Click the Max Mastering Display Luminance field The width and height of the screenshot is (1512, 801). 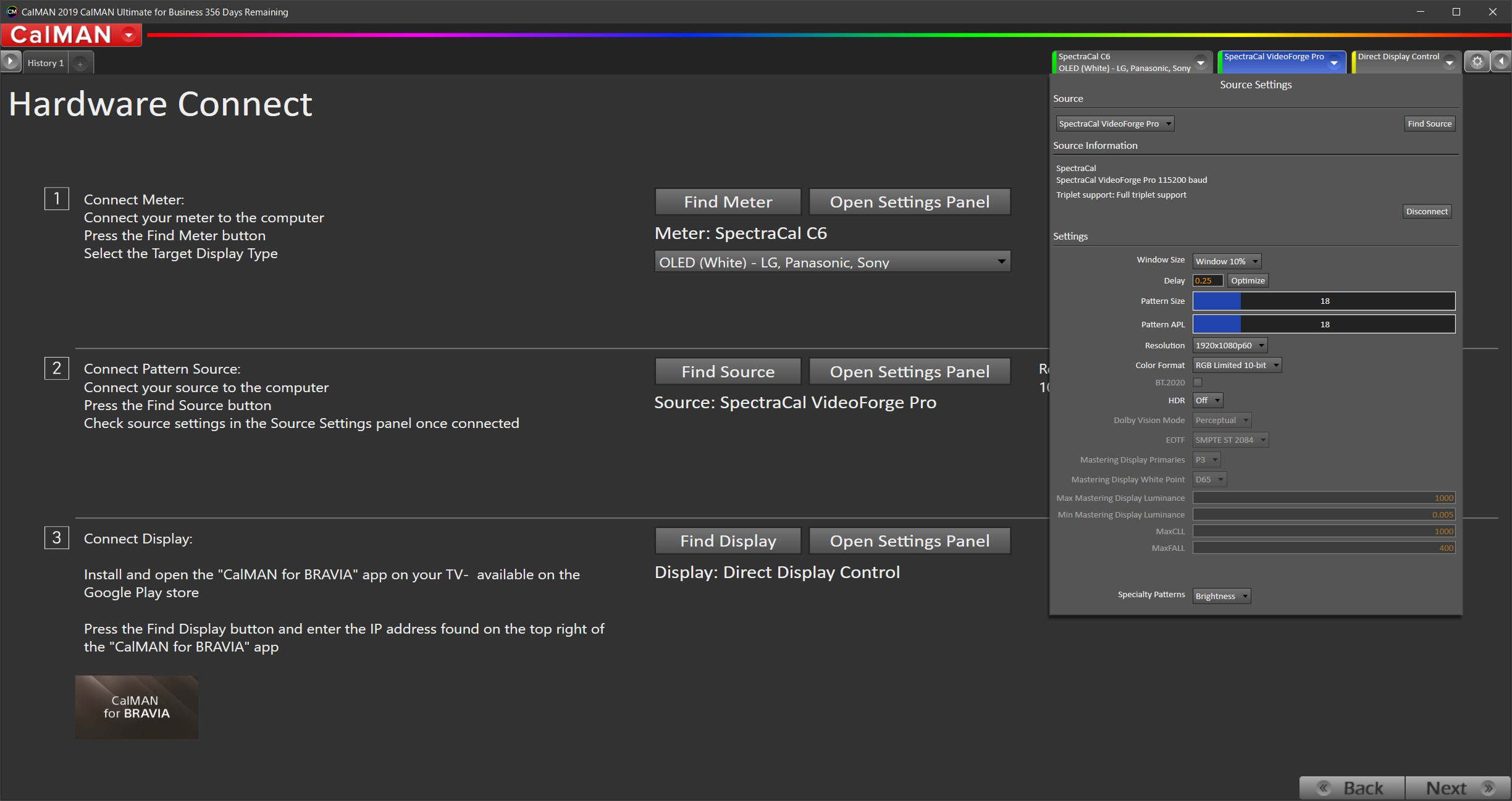point(1324,498)
